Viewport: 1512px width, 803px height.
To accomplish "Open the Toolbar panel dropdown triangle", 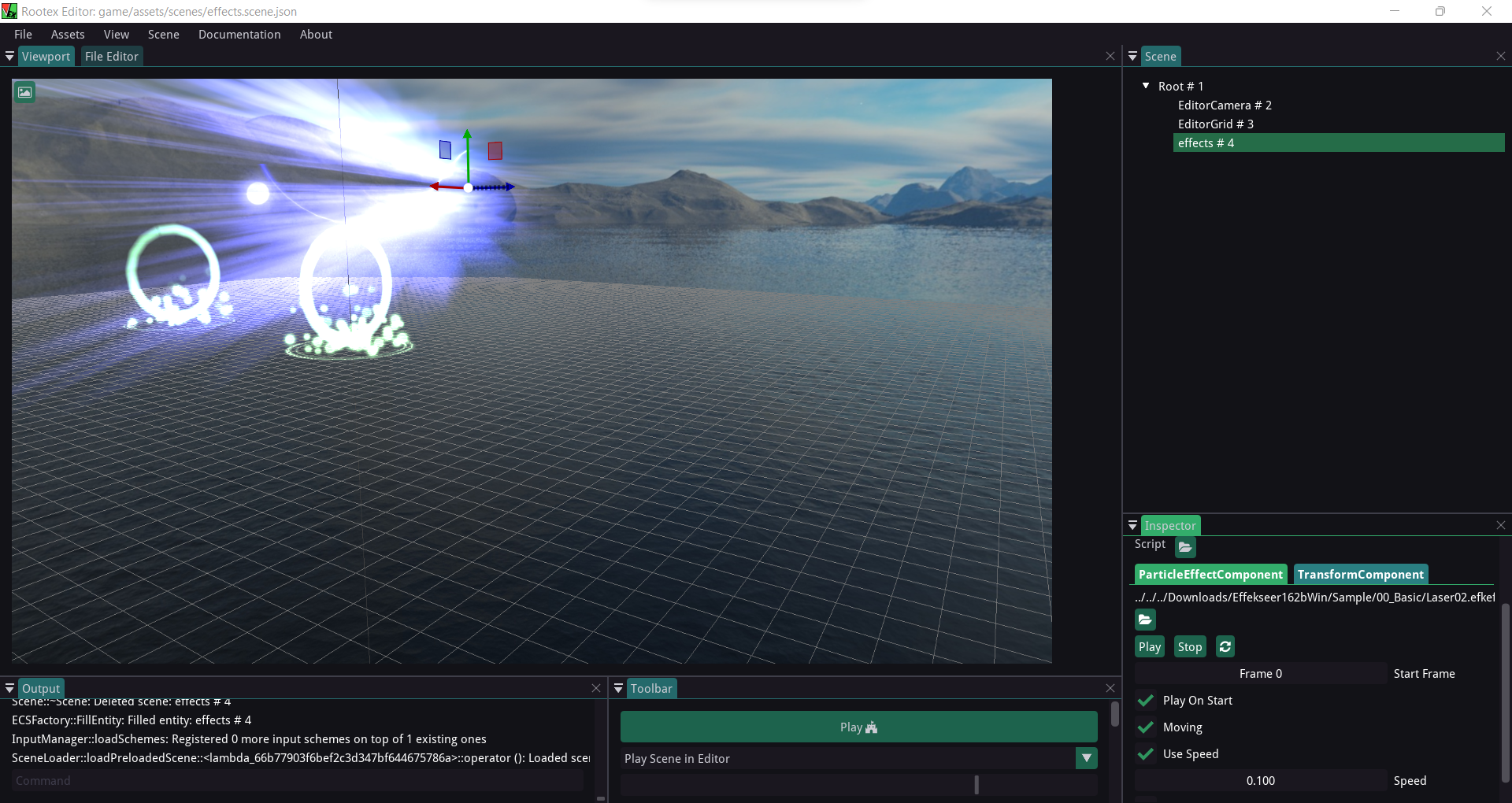I will [x=618, y=688].
